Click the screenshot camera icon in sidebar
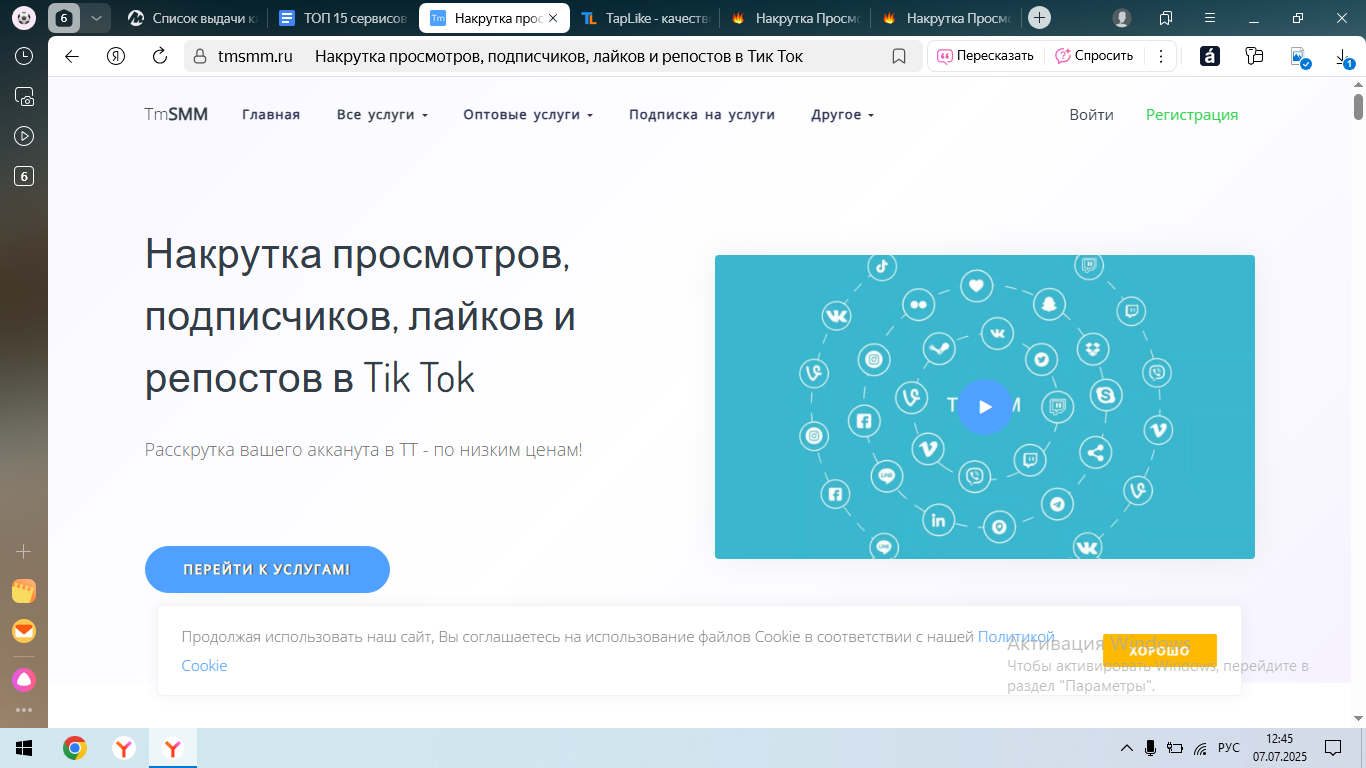 click(x=24, y=97)
